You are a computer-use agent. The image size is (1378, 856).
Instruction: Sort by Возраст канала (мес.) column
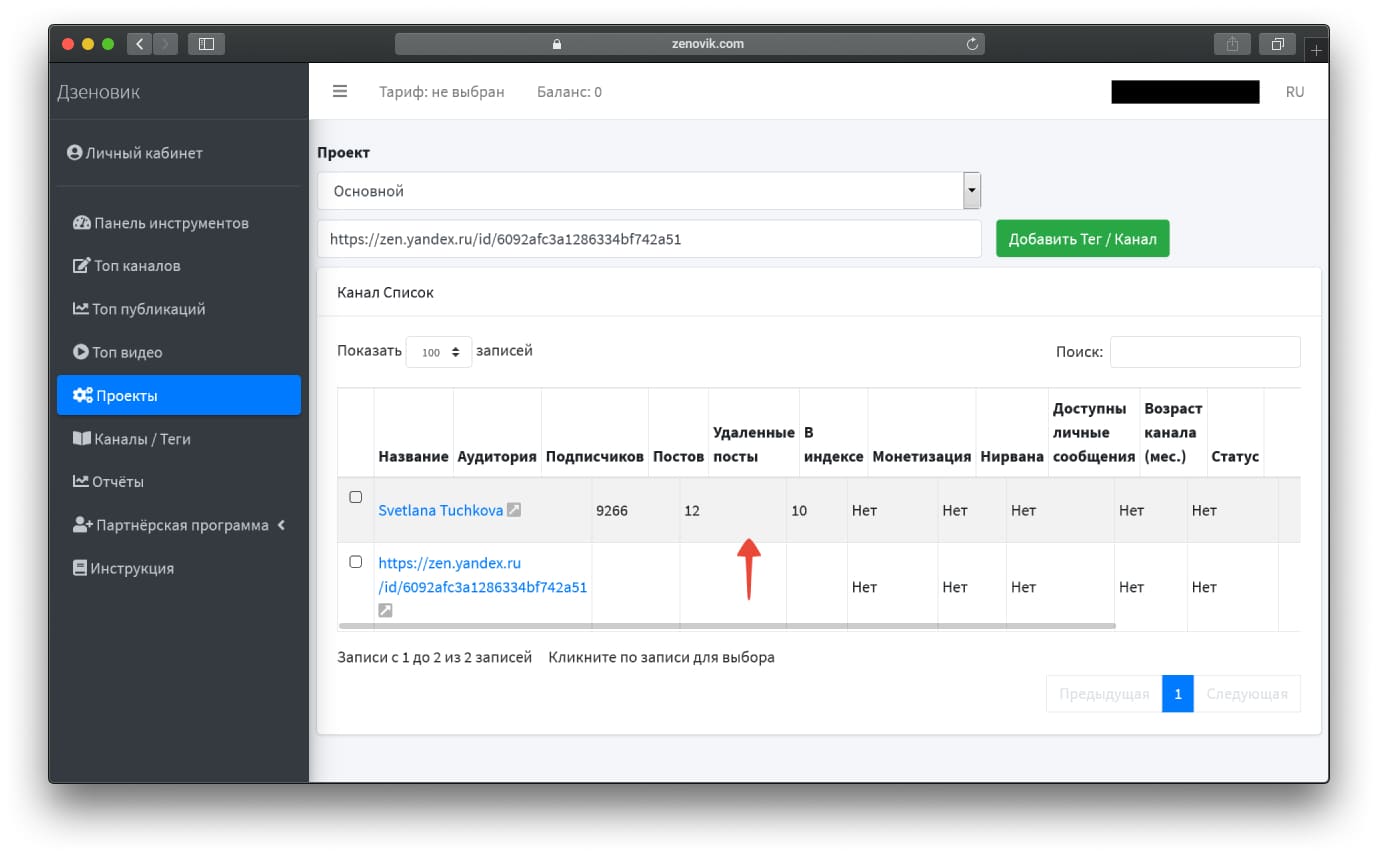coord(1173,433)
